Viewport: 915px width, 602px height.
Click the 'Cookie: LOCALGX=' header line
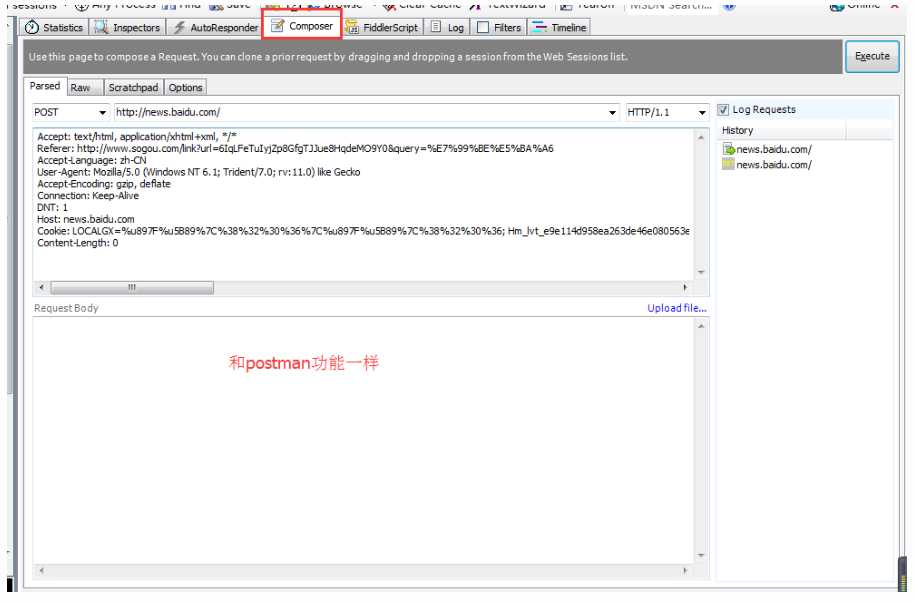click(363, 231)
